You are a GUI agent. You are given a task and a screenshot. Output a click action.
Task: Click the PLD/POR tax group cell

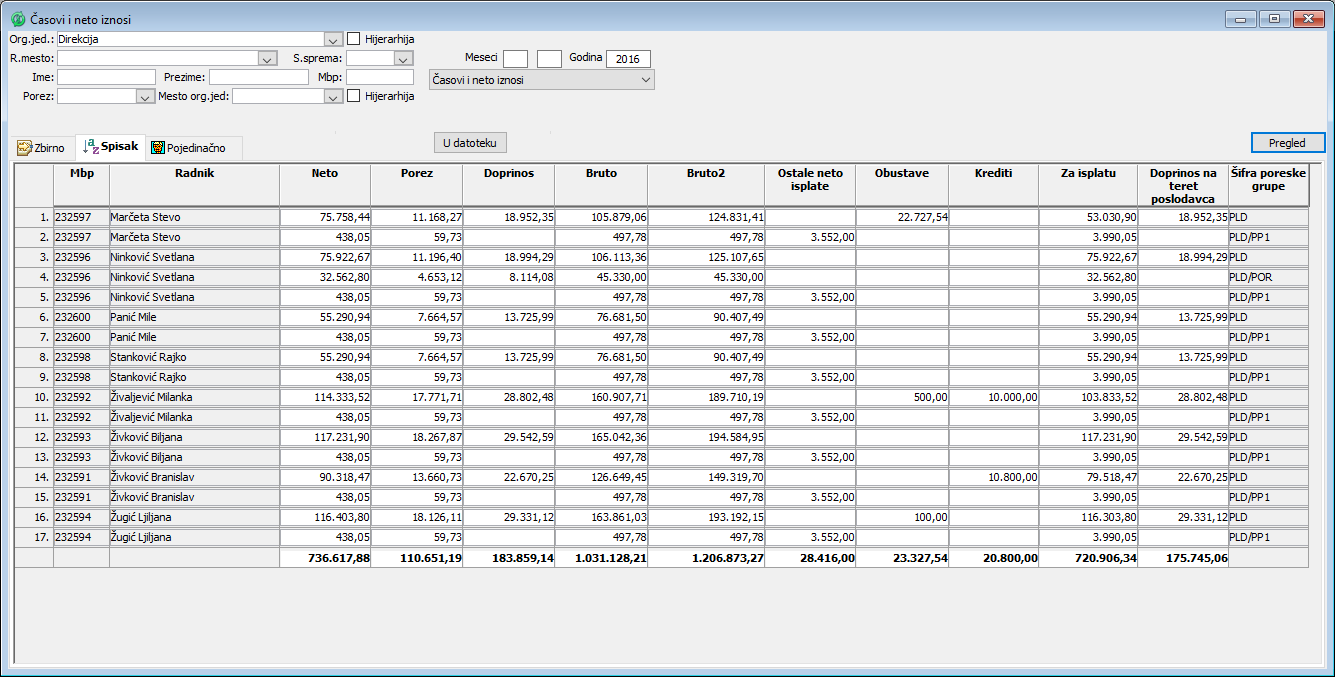(x=1268, y=277)
